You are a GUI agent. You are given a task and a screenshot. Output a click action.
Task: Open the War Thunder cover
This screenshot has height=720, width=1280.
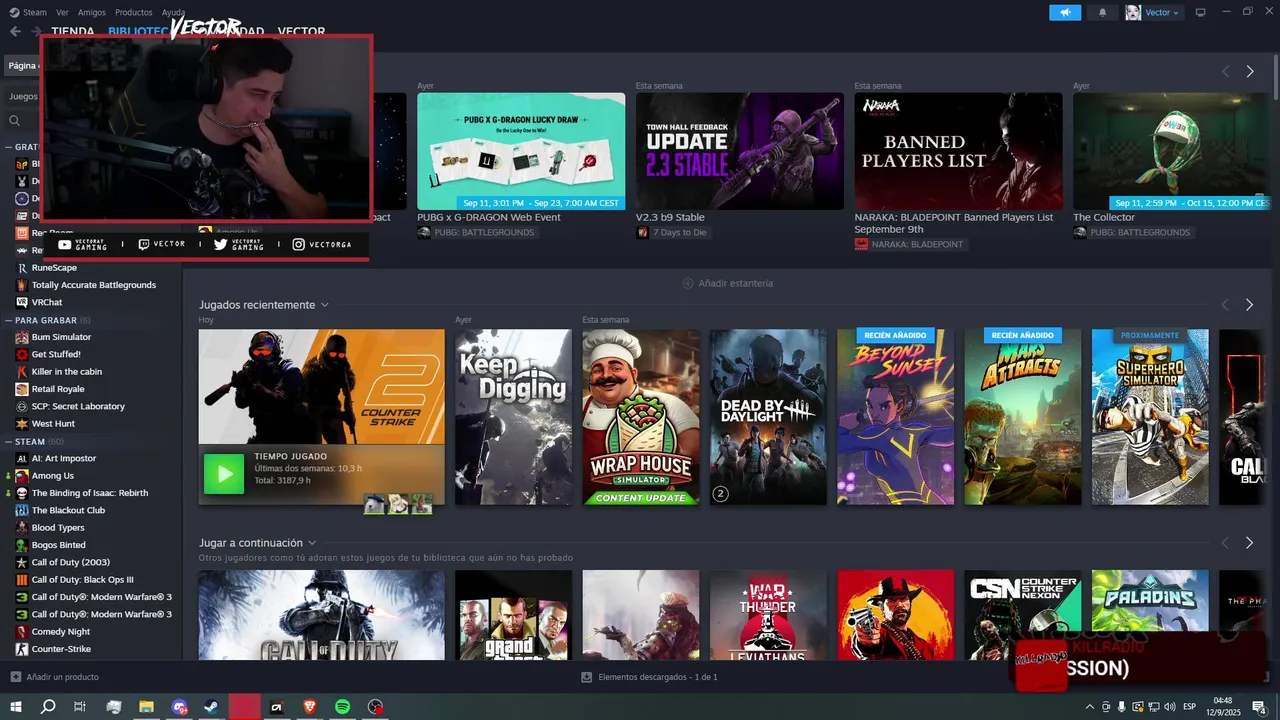tap(768, 615)
